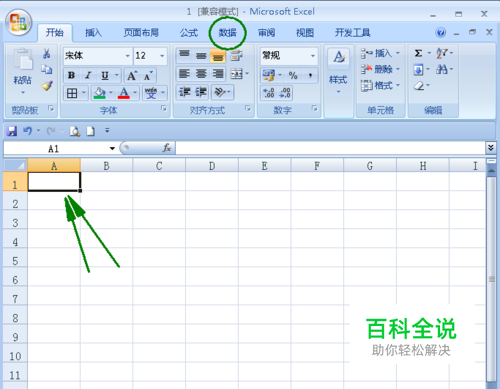Expand the borders dropdown arrow

tap(84, 93)
